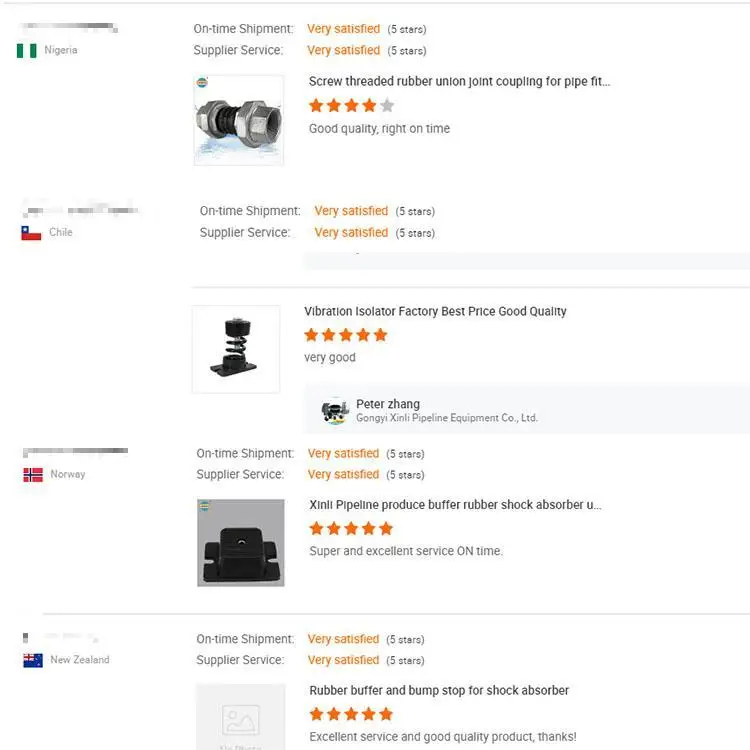Click the Chile flag icon
The height and width of the screenshot is (750, 750).
pos(31,233)
